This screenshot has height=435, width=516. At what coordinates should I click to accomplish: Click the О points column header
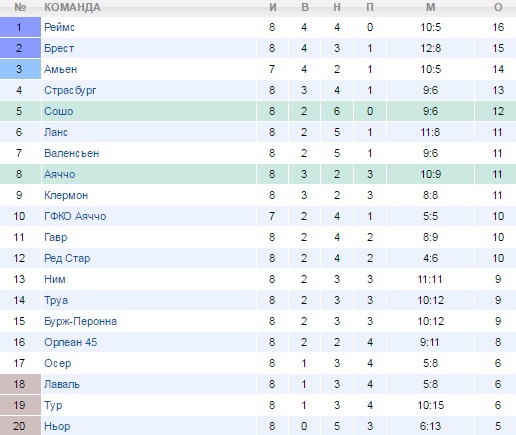pos(498,7)
